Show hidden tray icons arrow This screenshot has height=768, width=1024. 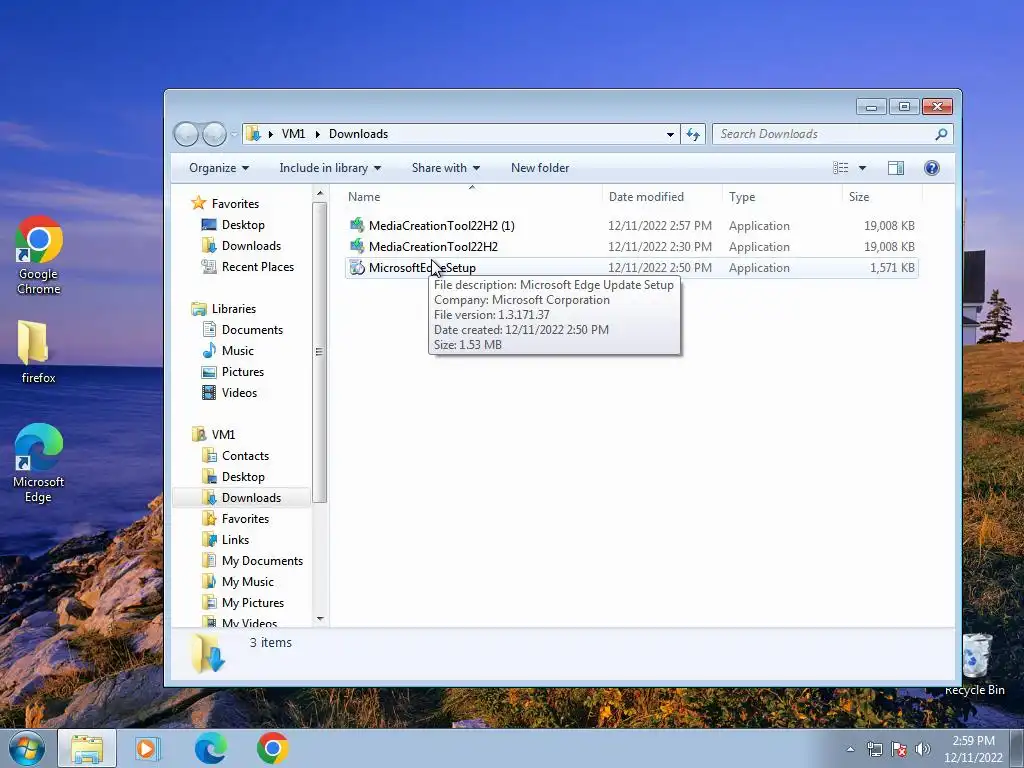pos(850,749)
